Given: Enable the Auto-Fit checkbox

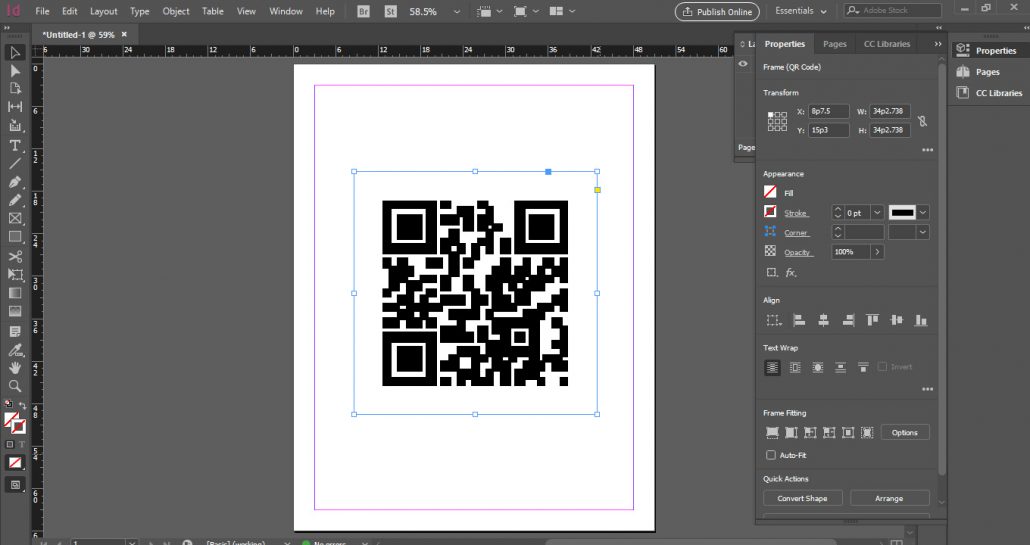Looking at the screenshot, I should pyautogui.click(x=771, y=455).
